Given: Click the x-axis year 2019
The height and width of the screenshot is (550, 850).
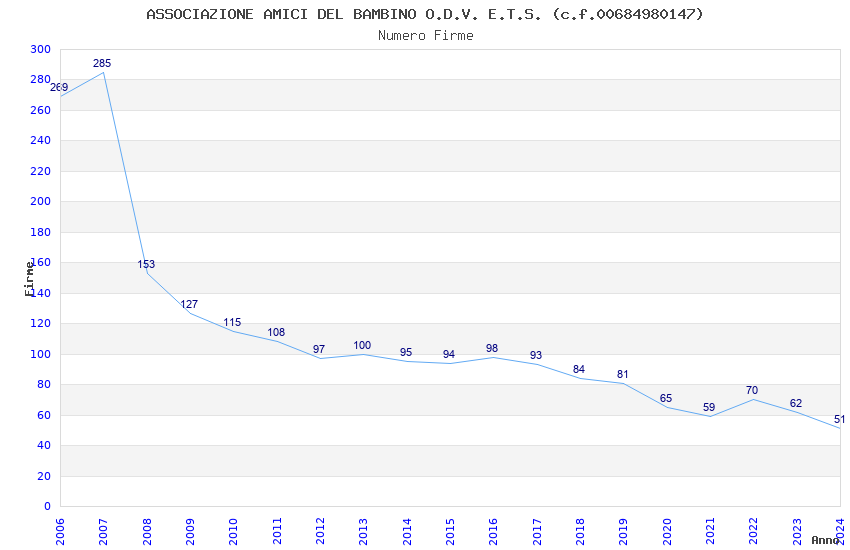Looking at the screenshot, I should [x=623, y=532].
